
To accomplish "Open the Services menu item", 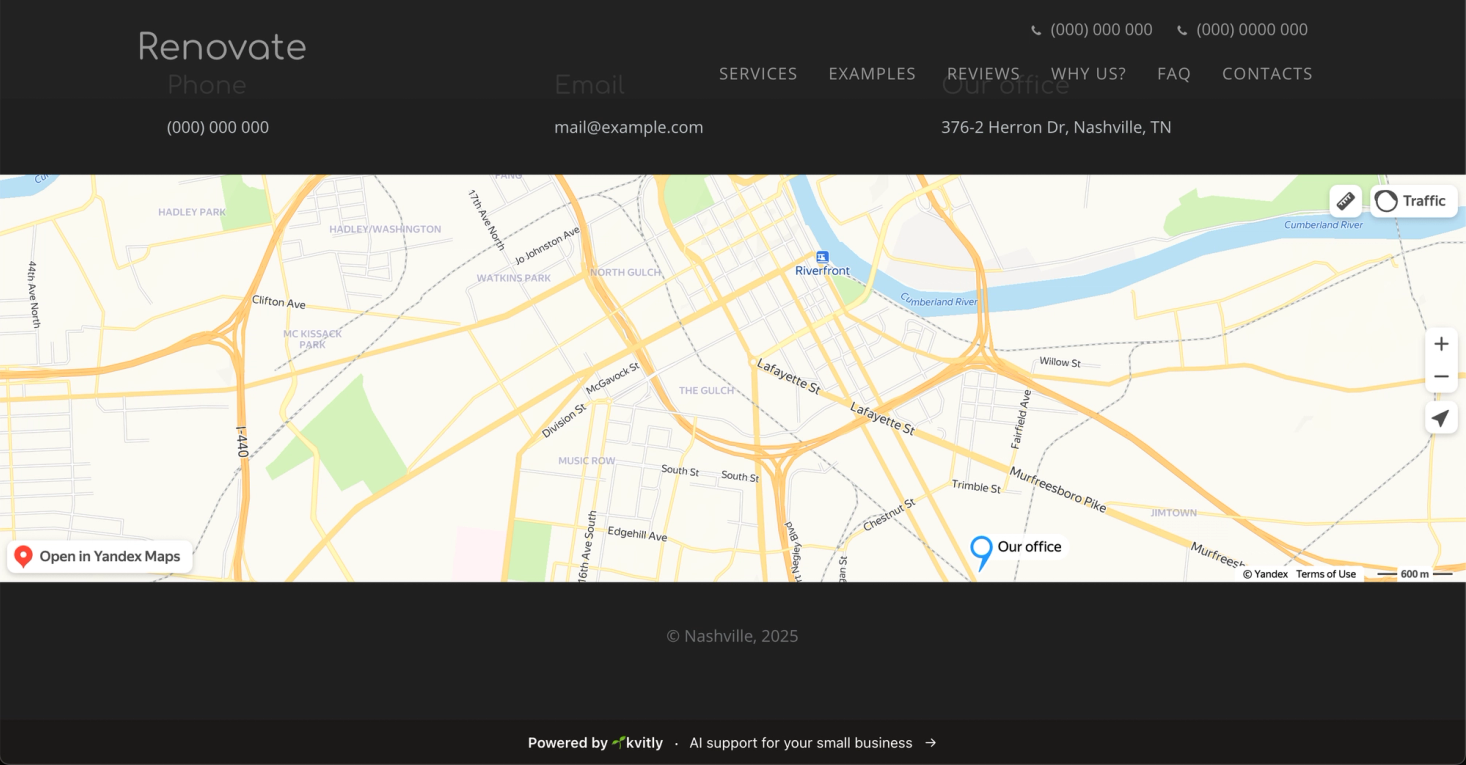I will (x=758, y=74).
